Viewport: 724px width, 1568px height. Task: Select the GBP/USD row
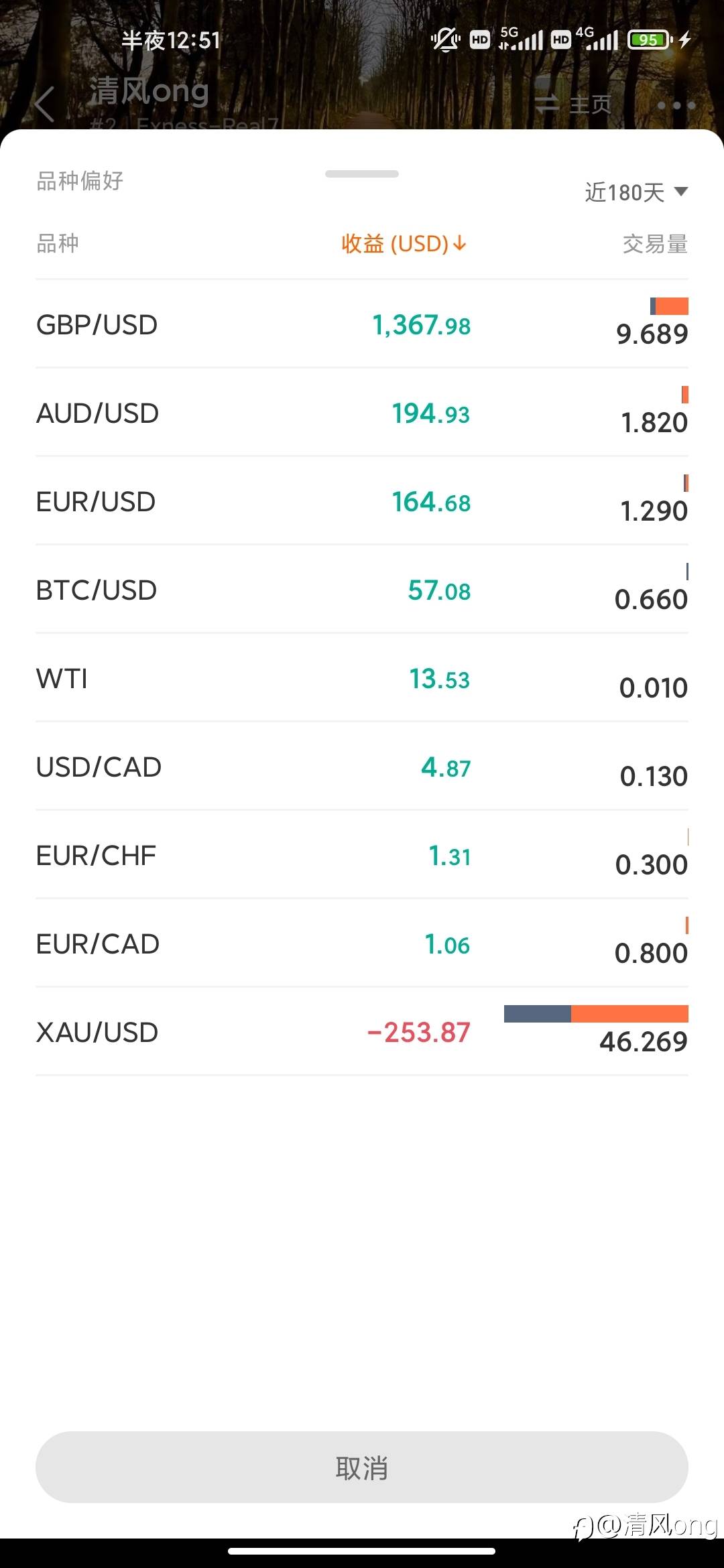[x=362, y=325]
